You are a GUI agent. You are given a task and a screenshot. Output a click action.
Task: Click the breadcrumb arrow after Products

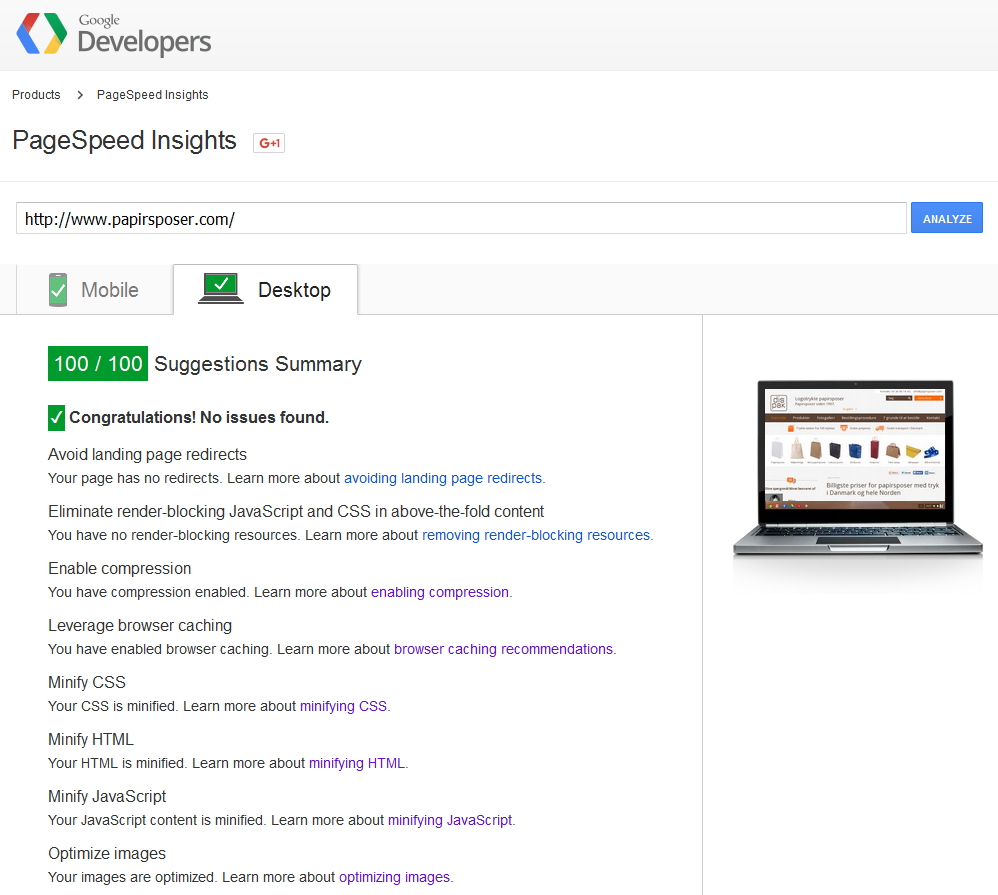[80, 95]
